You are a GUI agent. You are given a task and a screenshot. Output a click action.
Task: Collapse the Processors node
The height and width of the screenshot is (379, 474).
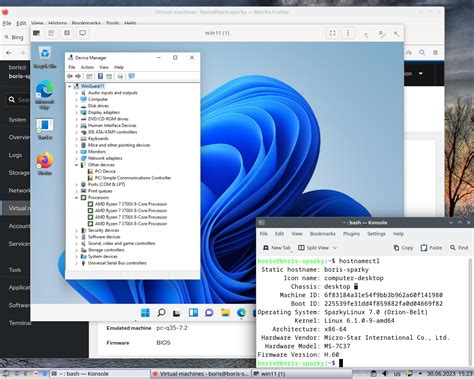(x=76, y=197)
